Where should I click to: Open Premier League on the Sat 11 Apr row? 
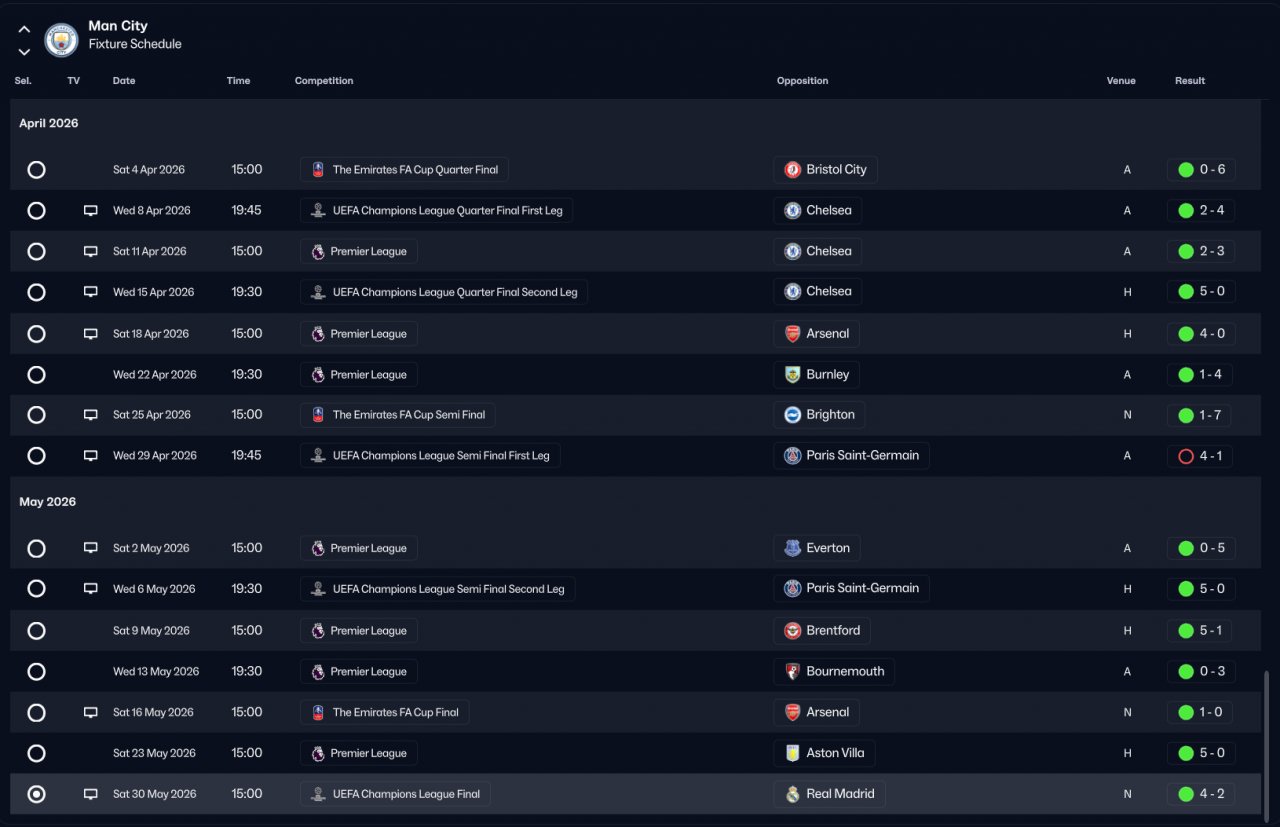pos(359,252)
